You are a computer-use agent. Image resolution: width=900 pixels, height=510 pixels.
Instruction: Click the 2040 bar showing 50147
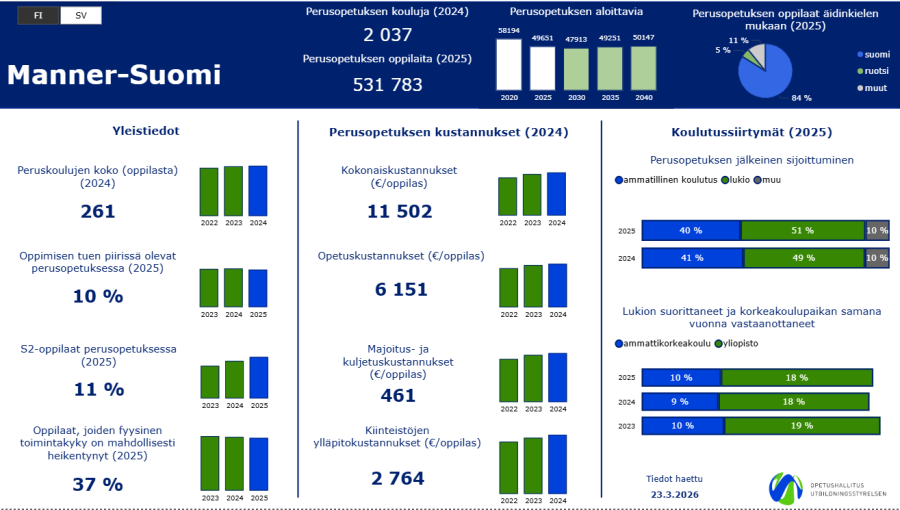pos(643,68)
